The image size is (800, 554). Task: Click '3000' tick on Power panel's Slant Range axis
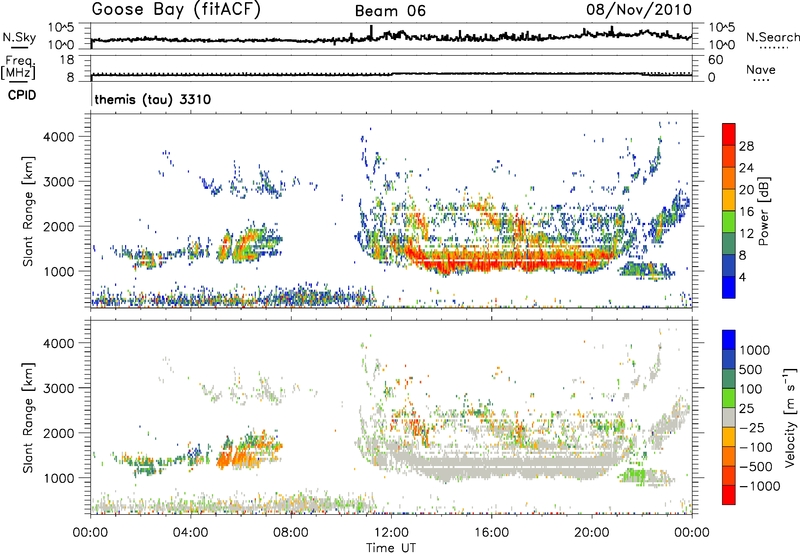point(59,182)
